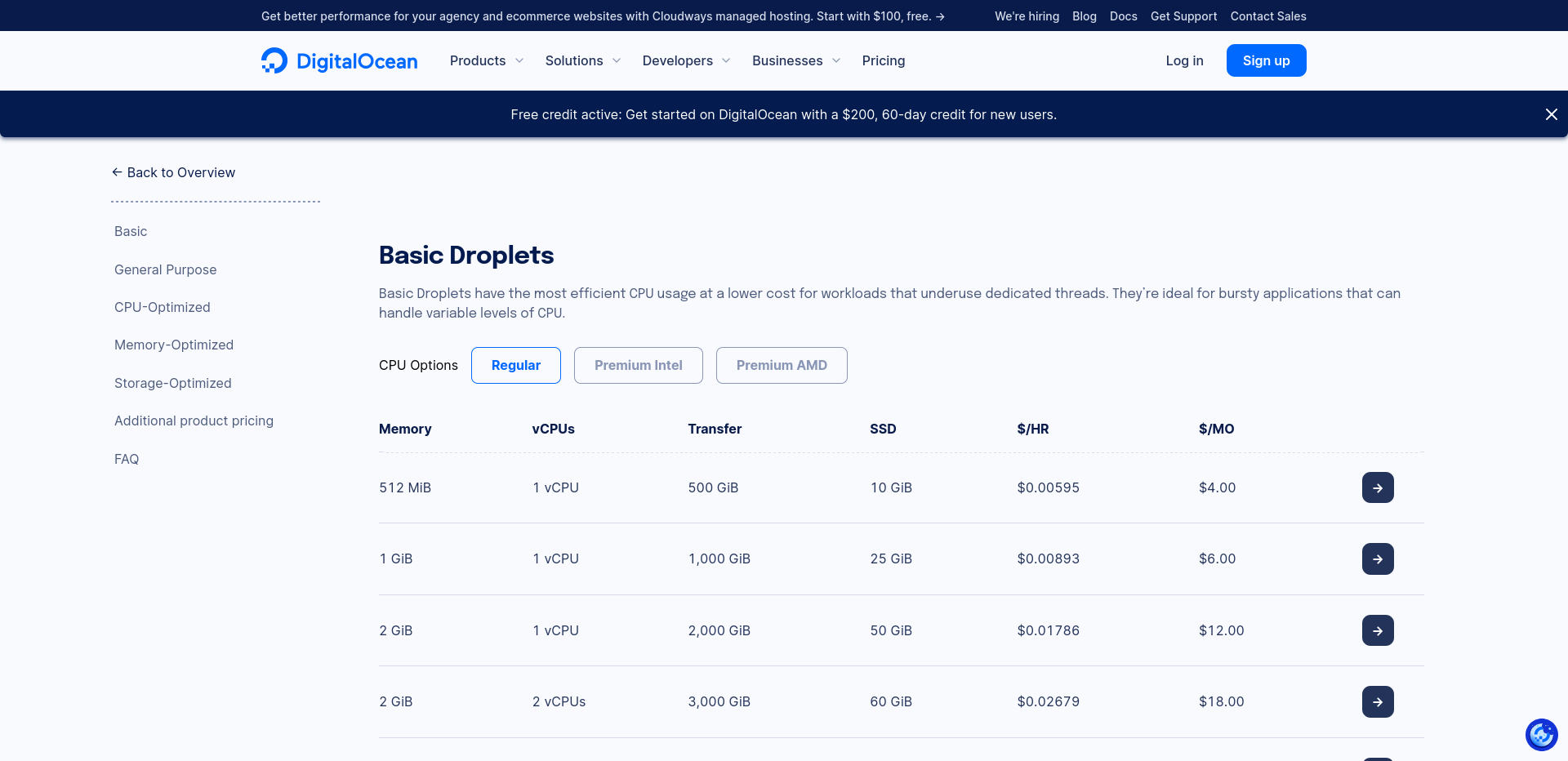Select the Regular CPU option
Image resolution: width=1568 pixels, height=761 pixels.
(515, 365)
